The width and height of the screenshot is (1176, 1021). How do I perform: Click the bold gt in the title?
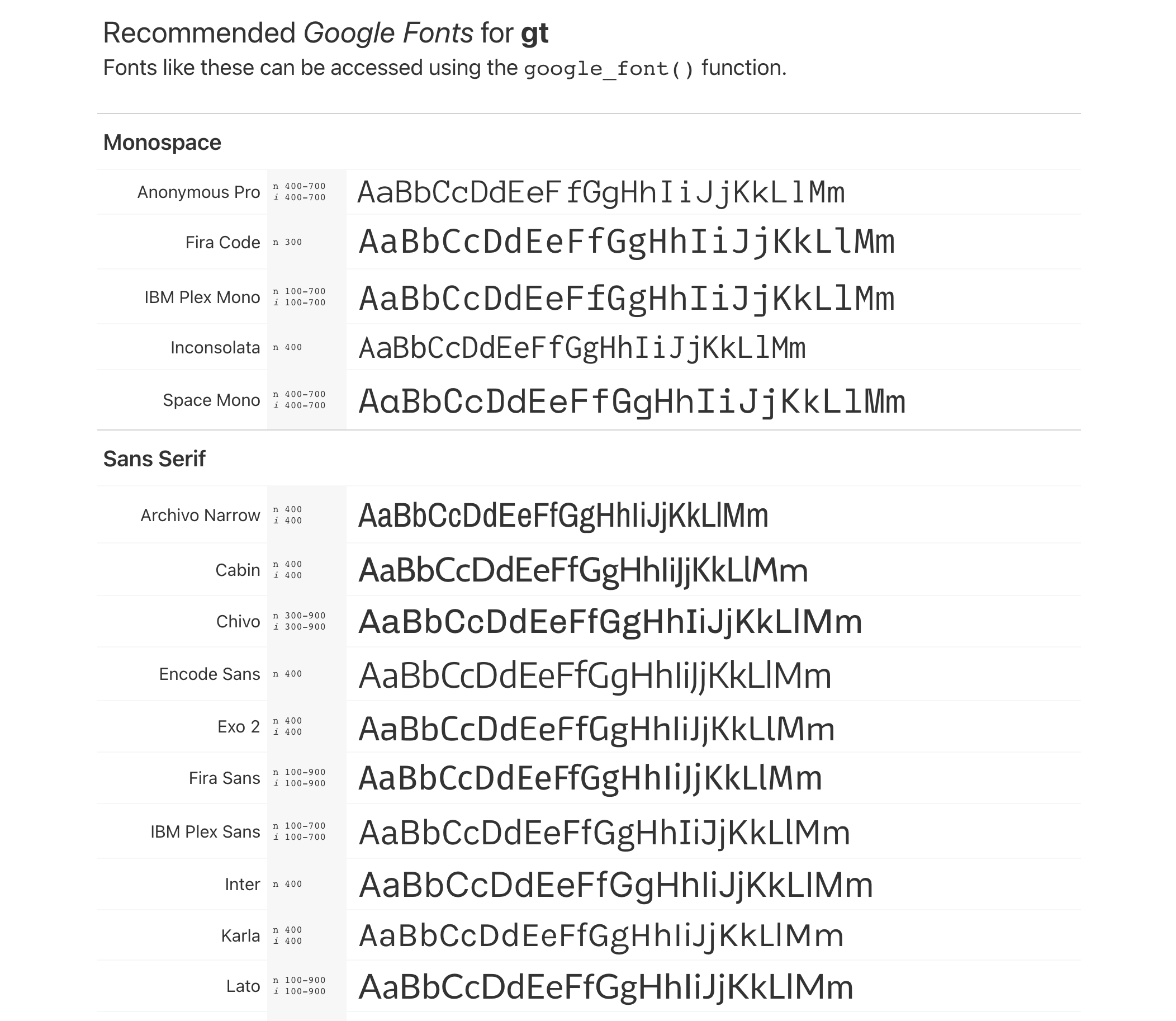534,33
